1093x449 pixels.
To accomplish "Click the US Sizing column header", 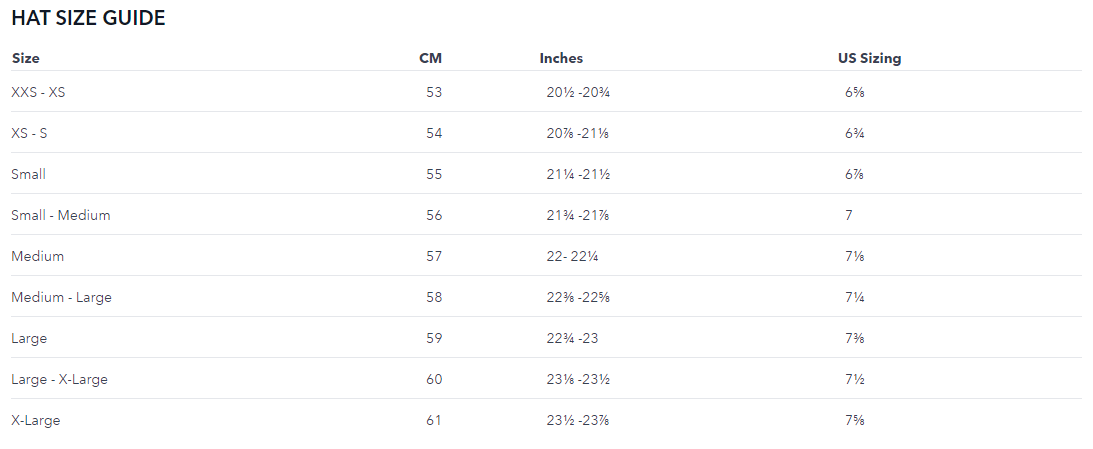I will click(869, 58).
